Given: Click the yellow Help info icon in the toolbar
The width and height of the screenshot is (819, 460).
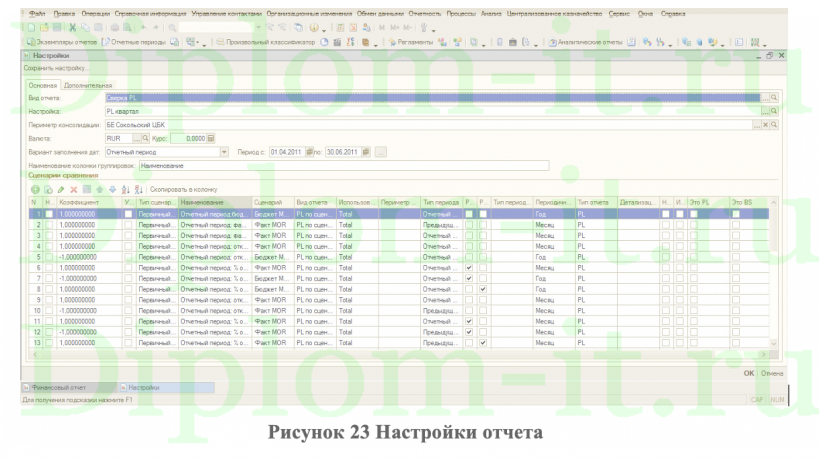Looking at the screenshot, I should point(314,28).
